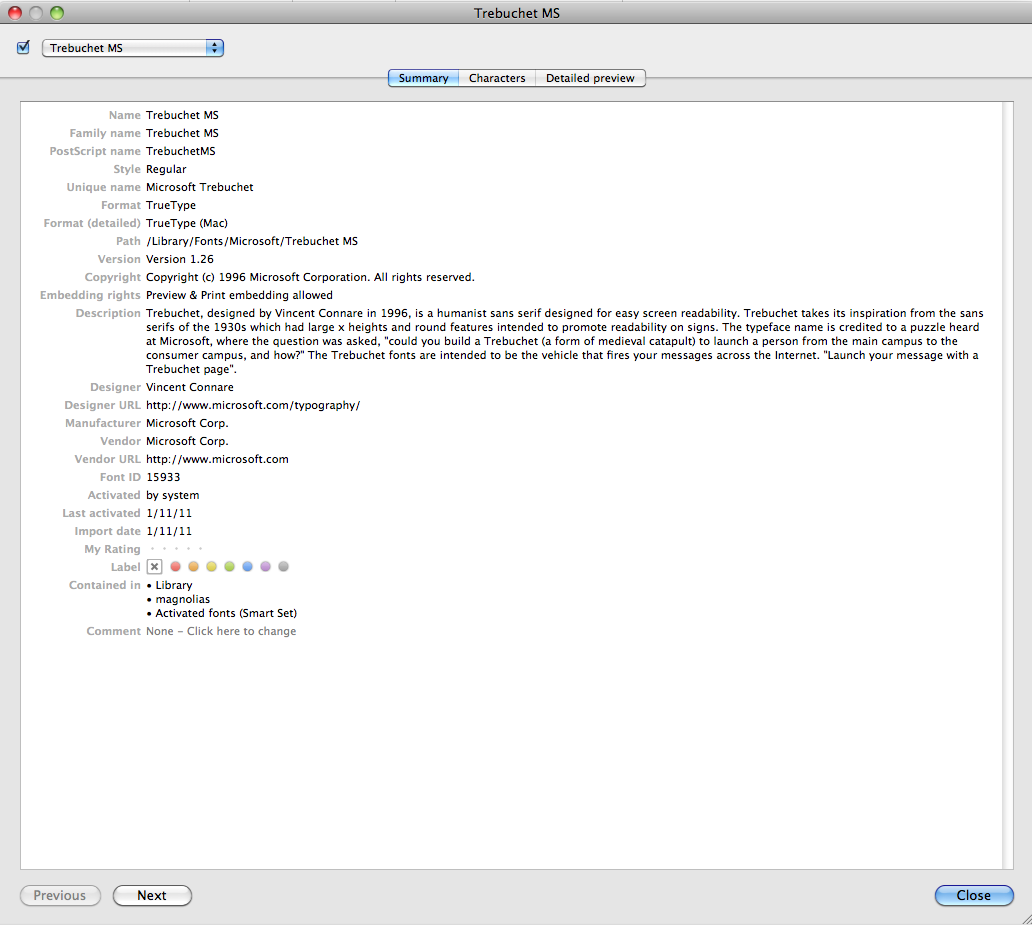1032x925 pixels.
Task: Apply the gray label color
Action: [x=284, y=567]
